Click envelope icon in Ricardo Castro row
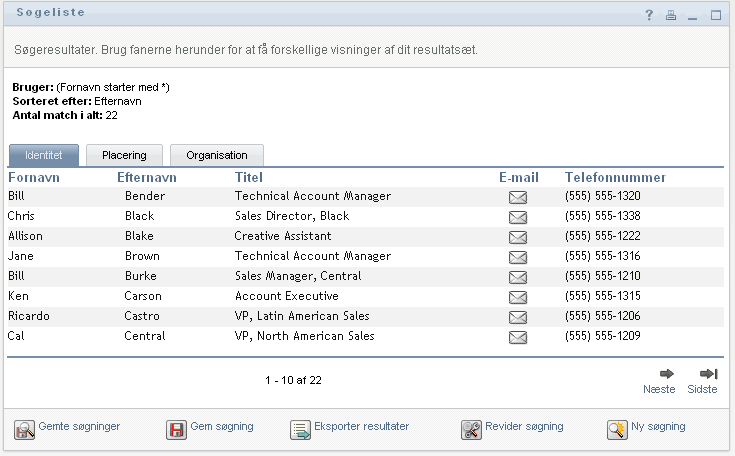The image size is (735, 456). [518, 317]
